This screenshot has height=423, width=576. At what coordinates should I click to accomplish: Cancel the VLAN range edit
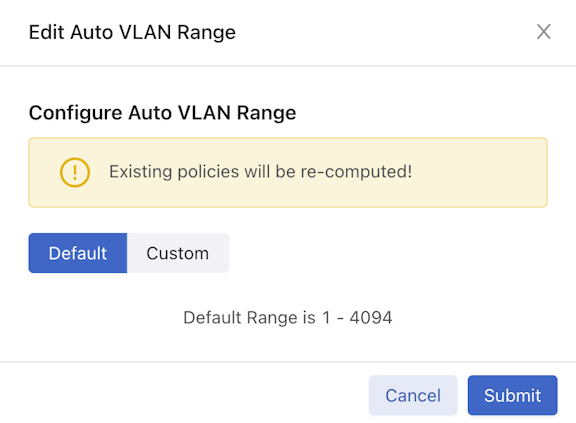pos(413,395)
